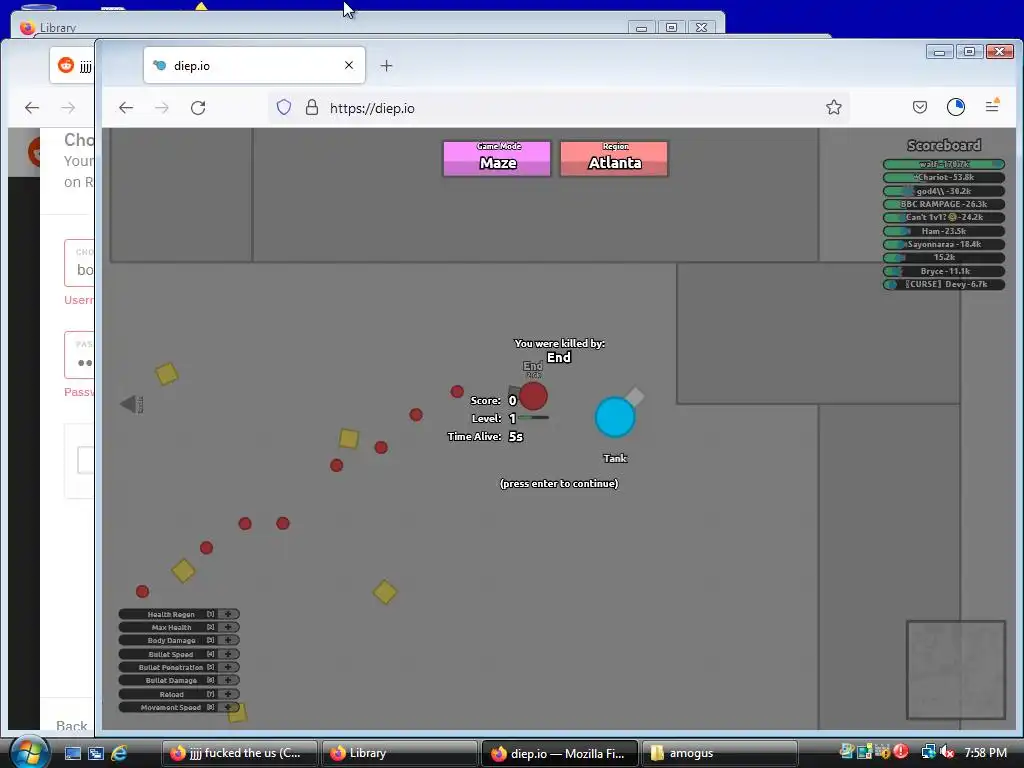Open the tracking protection shield icon
This screenshot has height=768, width=1024.
click(283, 108)
